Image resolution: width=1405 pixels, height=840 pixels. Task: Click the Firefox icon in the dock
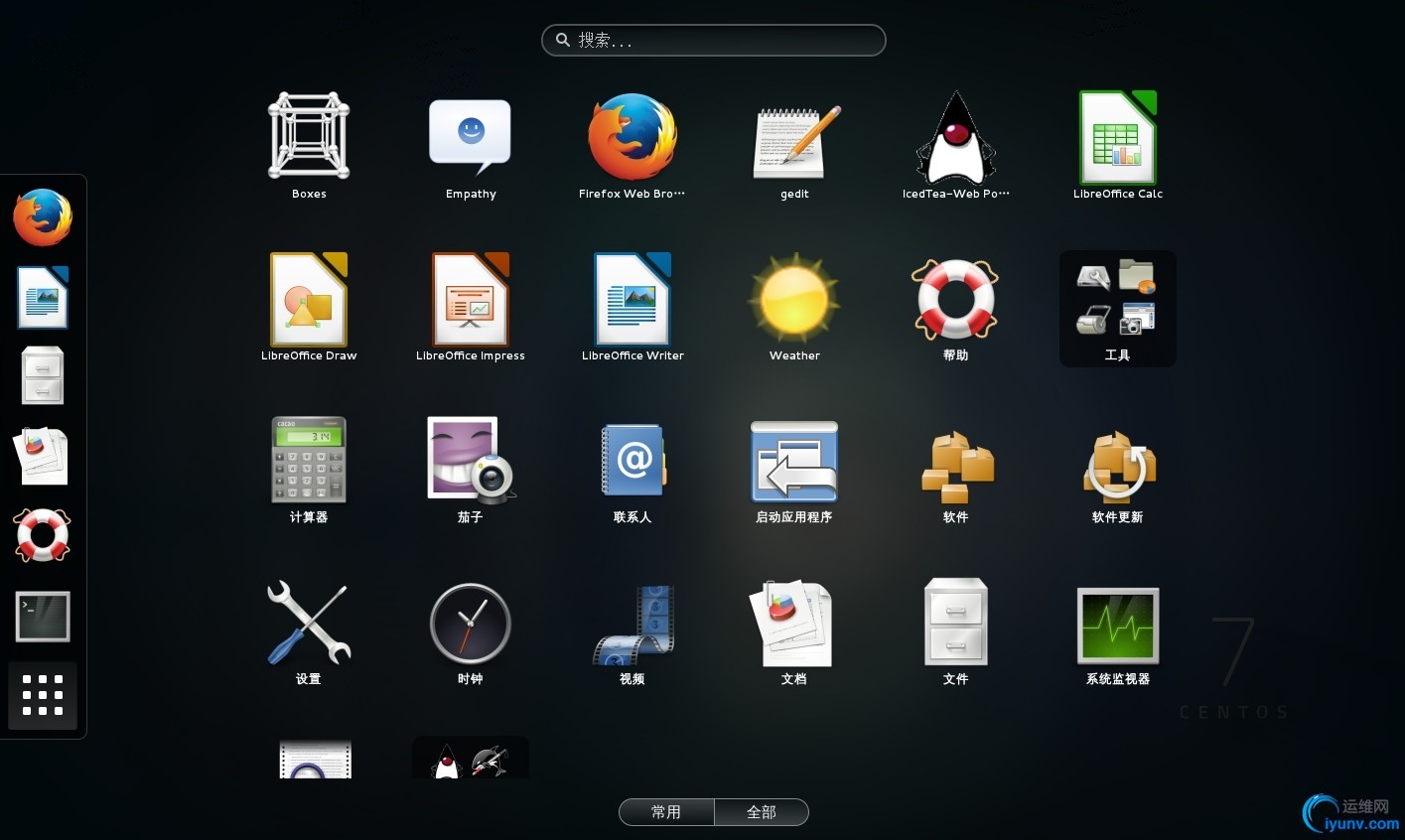point(43,217)
